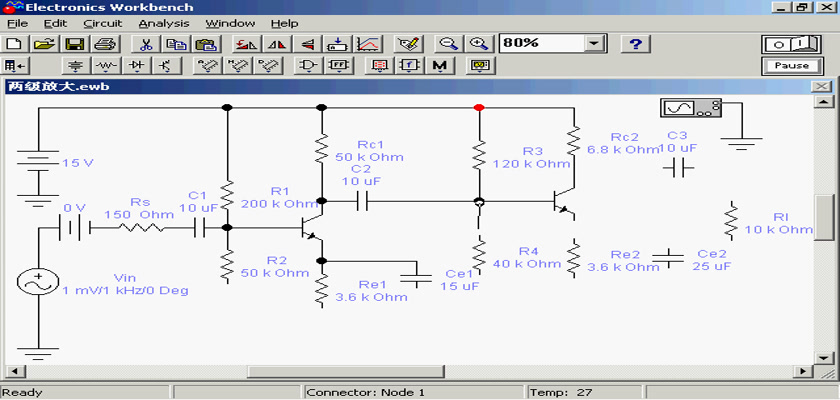The width and height of the screenshot is (840, 400).
Task: Click the vertical scrollbar down arrow
Action: tap(823, 357)
